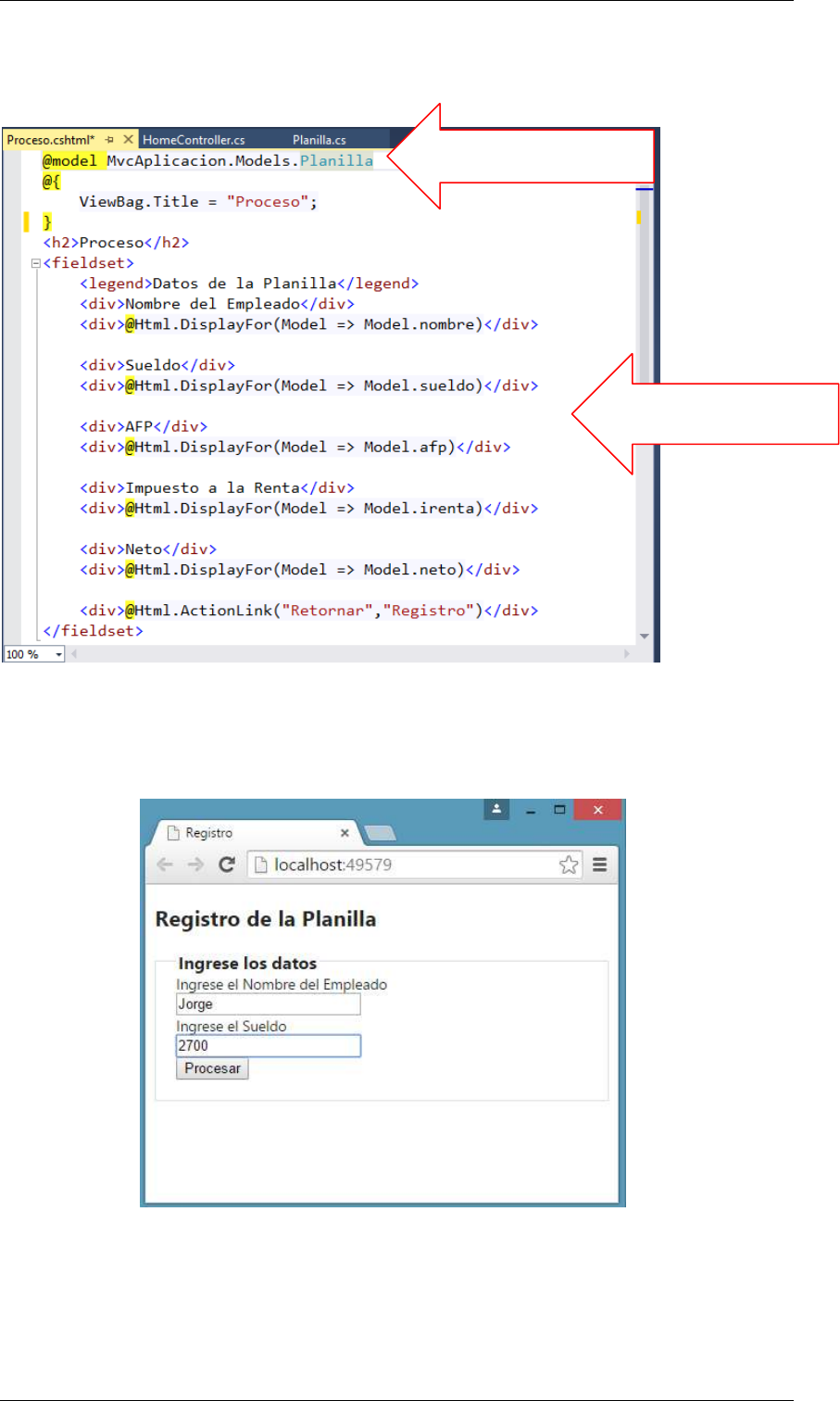Collapse the fieldset code block

36,263
